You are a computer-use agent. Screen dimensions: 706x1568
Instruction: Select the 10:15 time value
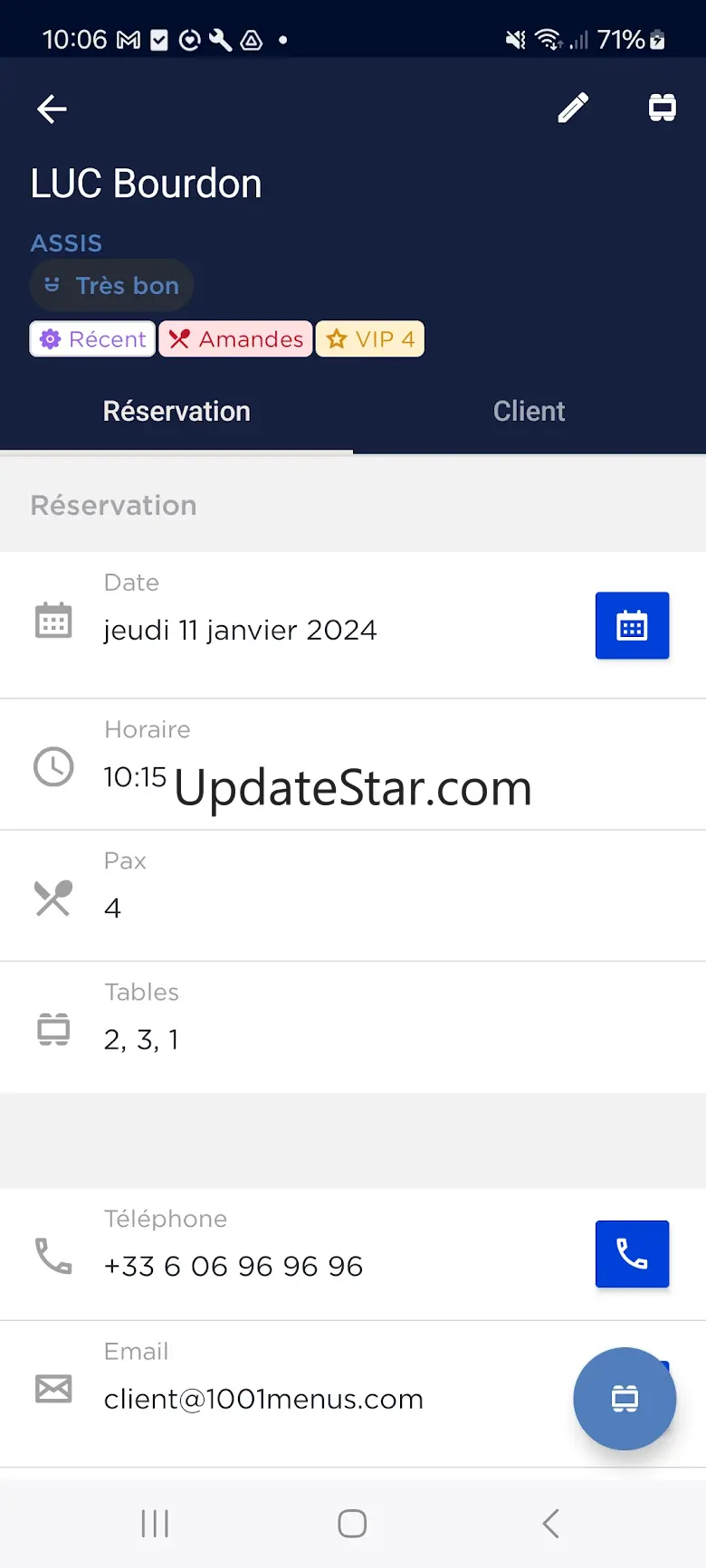pyautogui.click(x=135, y=777)
